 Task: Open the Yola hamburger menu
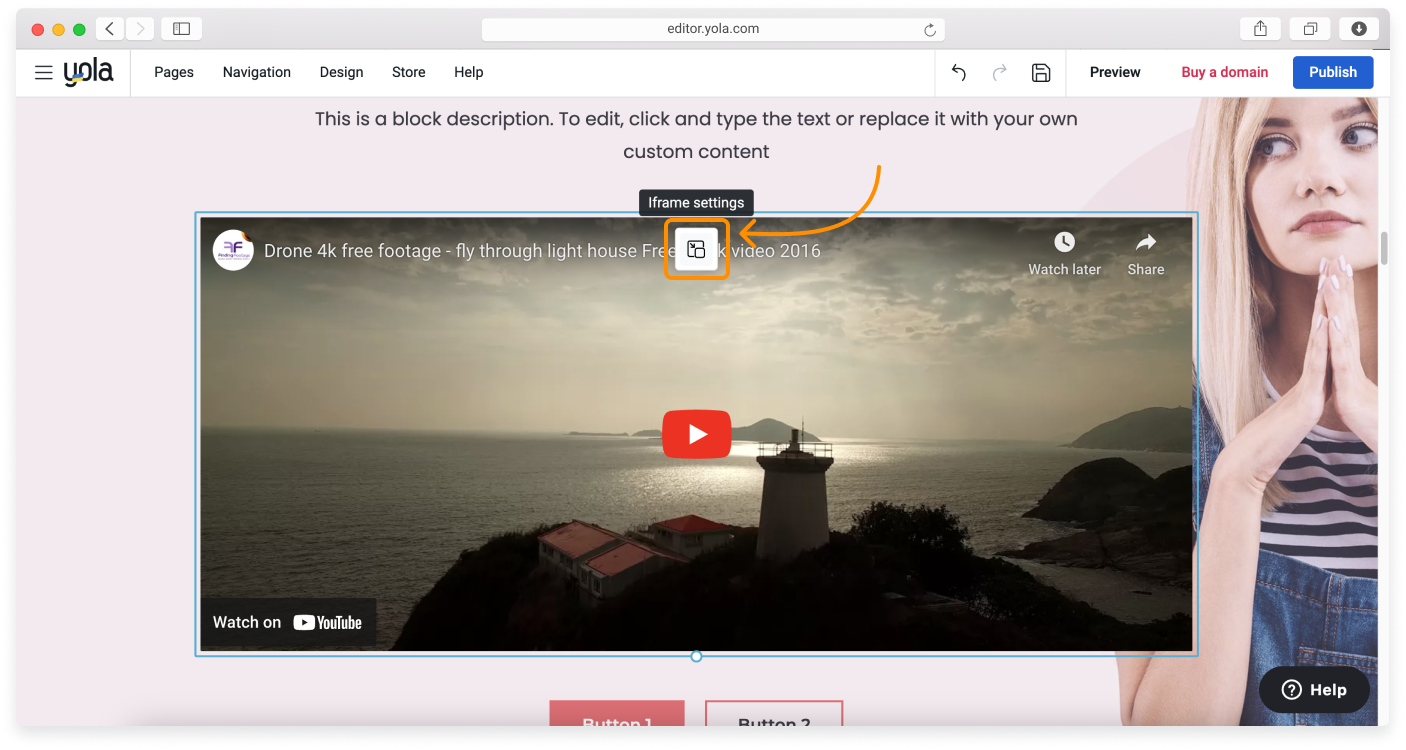43,72
